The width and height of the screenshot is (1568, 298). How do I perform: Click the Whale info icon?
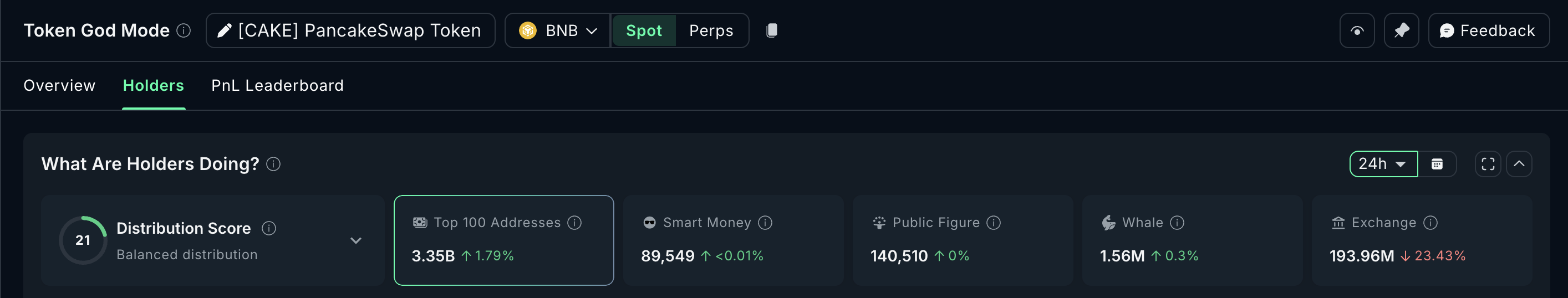tap(1177, 223)
